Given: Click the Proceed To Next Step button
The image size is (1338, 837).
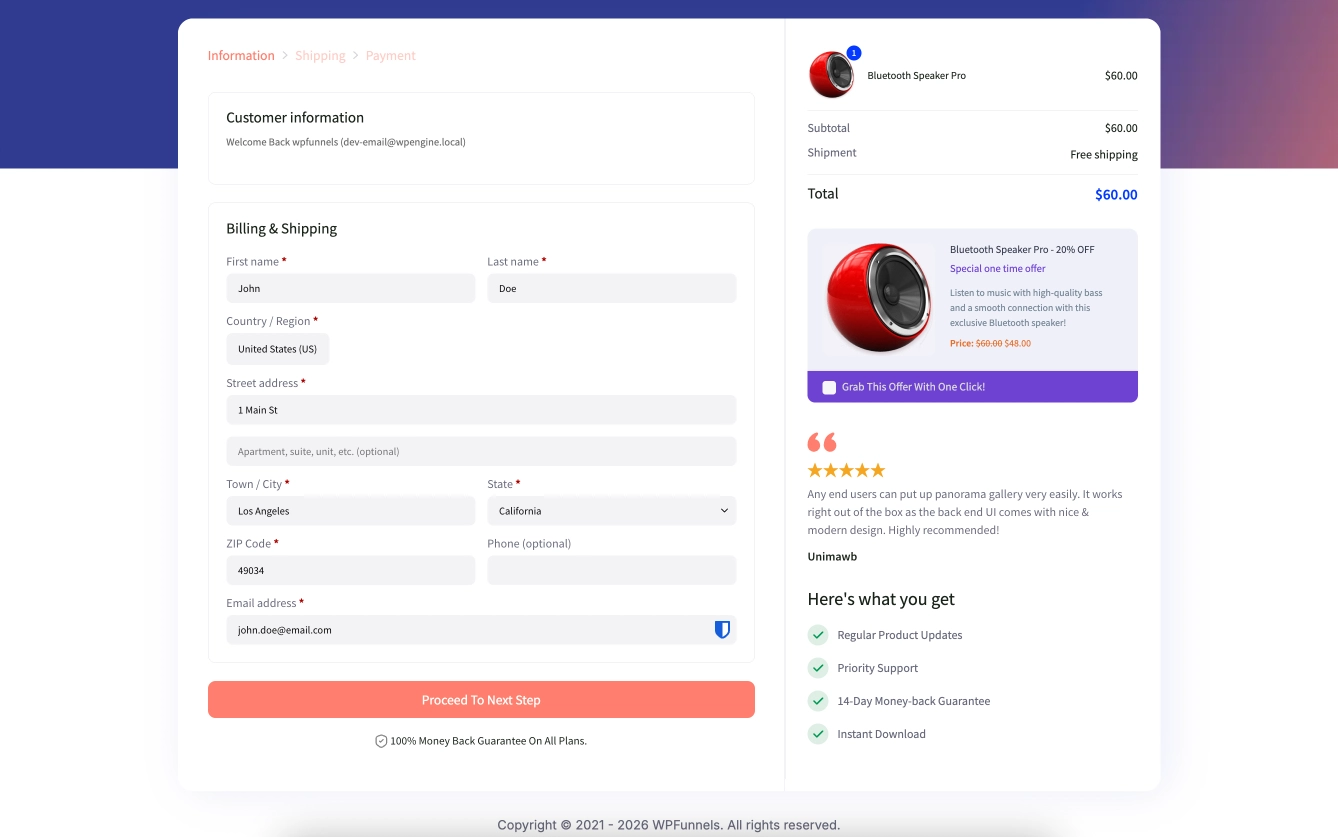Looking at the screenshot, I should pyautogui.click(x=481, y=699).
